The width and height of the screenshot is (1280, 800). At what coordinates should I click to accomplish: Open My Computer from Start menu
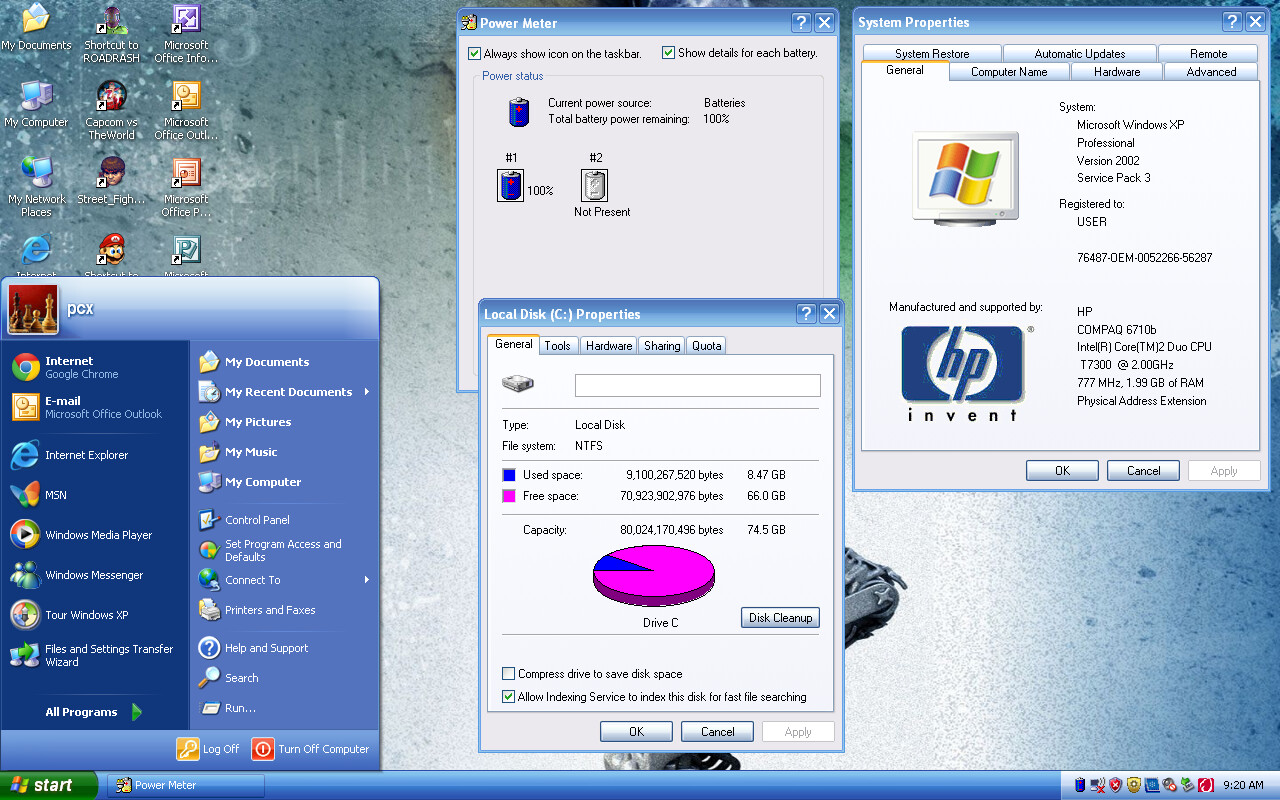coord(285,482)
